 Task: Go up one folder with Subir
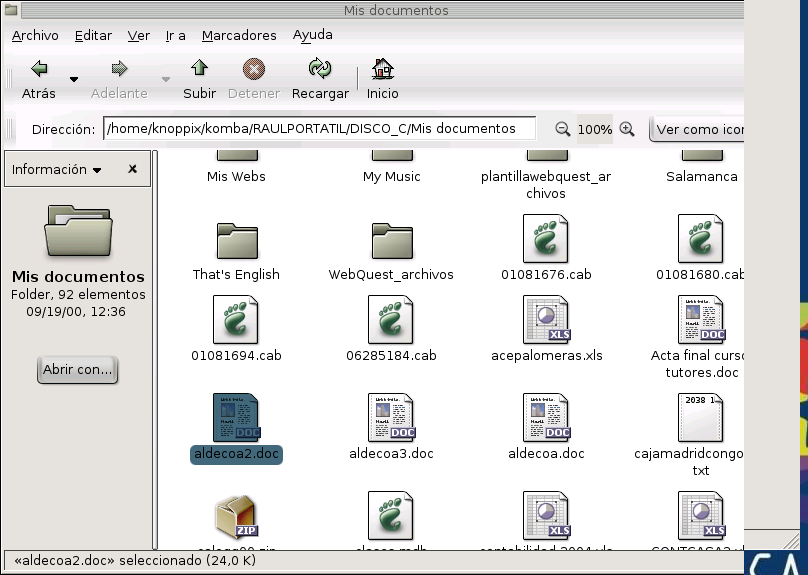tap(199, 69)
